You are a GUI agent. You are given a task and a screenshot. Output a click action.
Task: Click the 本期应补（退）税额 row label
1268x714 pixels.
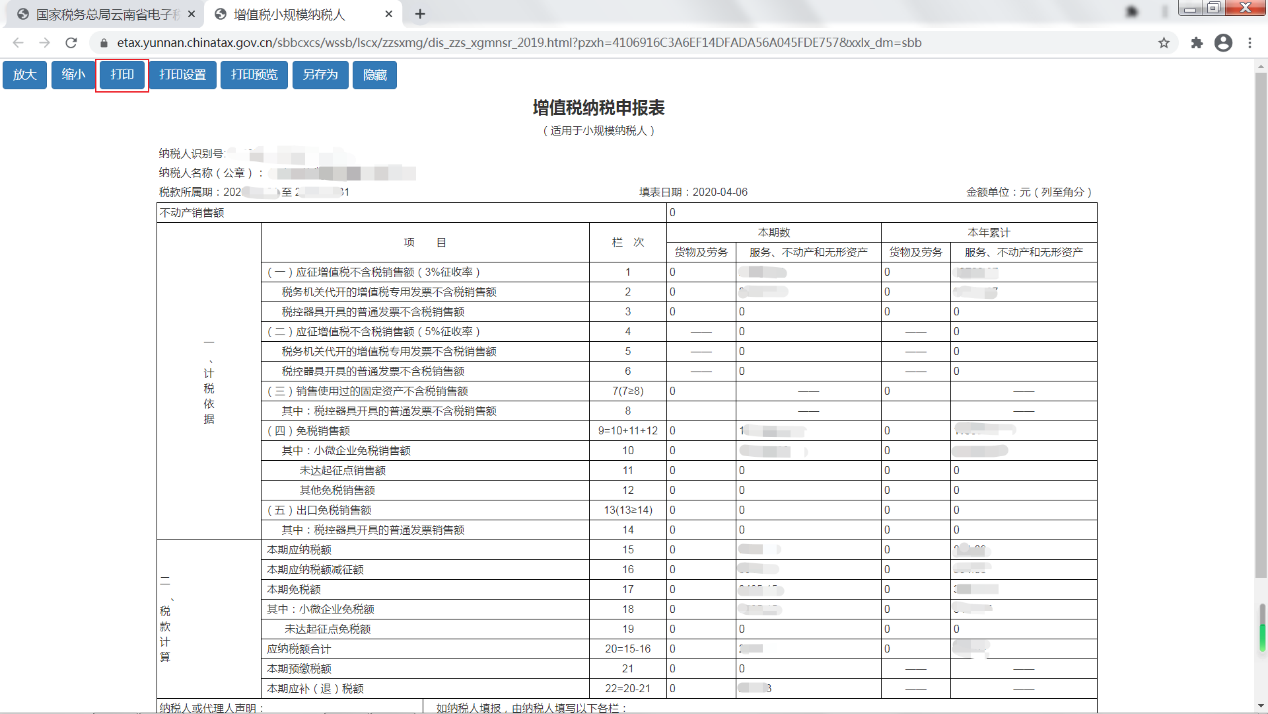point(315,689)
